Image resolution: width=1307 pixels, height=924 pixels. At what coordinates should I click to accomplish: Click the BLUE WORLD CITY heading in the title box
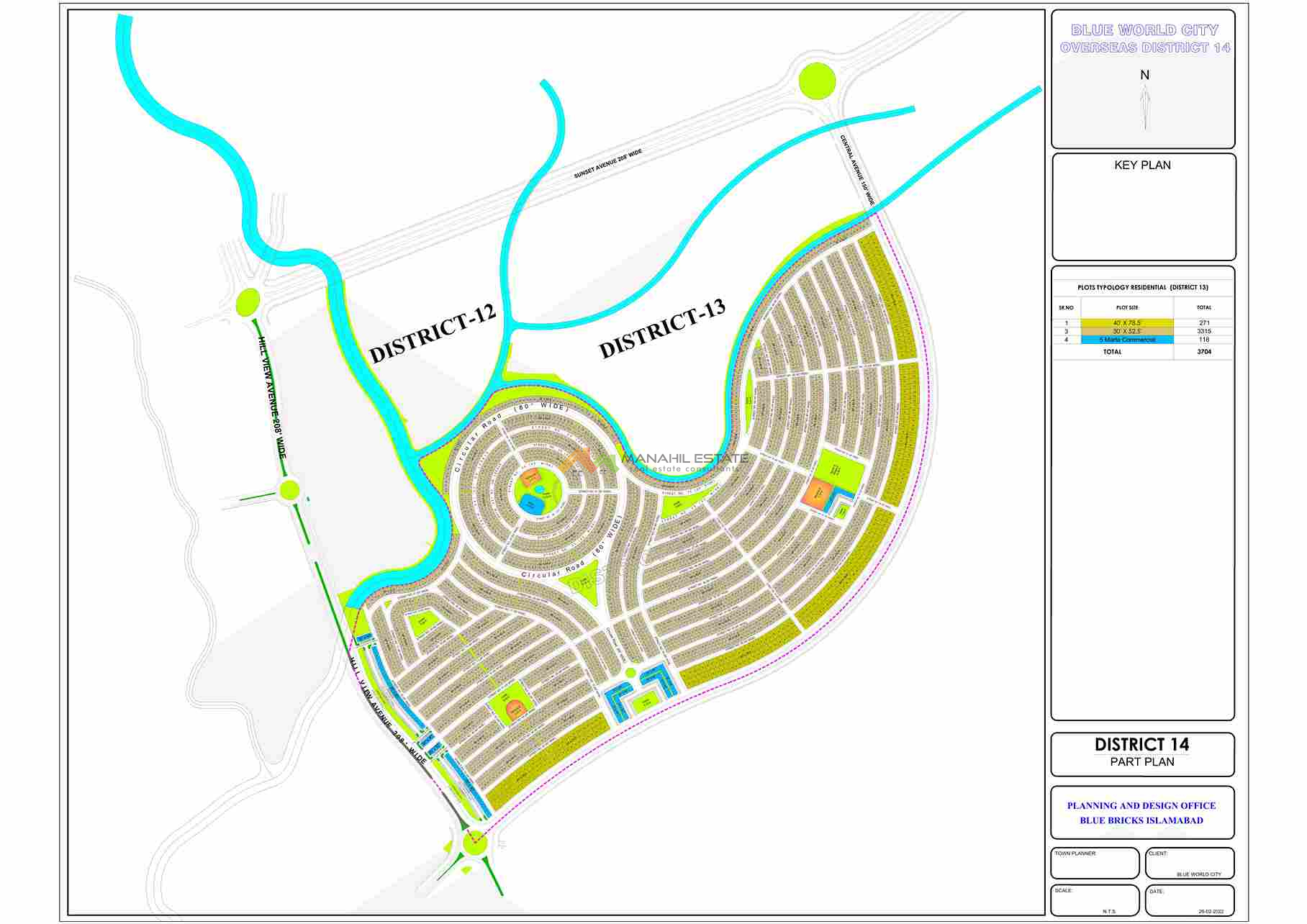(x=1144, y=30)
